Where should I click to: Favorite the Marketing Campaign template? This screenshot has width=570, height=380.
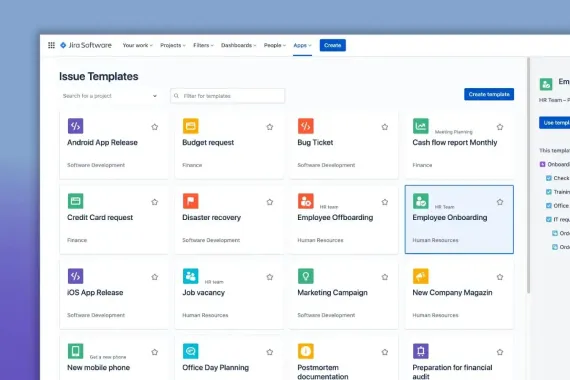(x=385, y=277)
